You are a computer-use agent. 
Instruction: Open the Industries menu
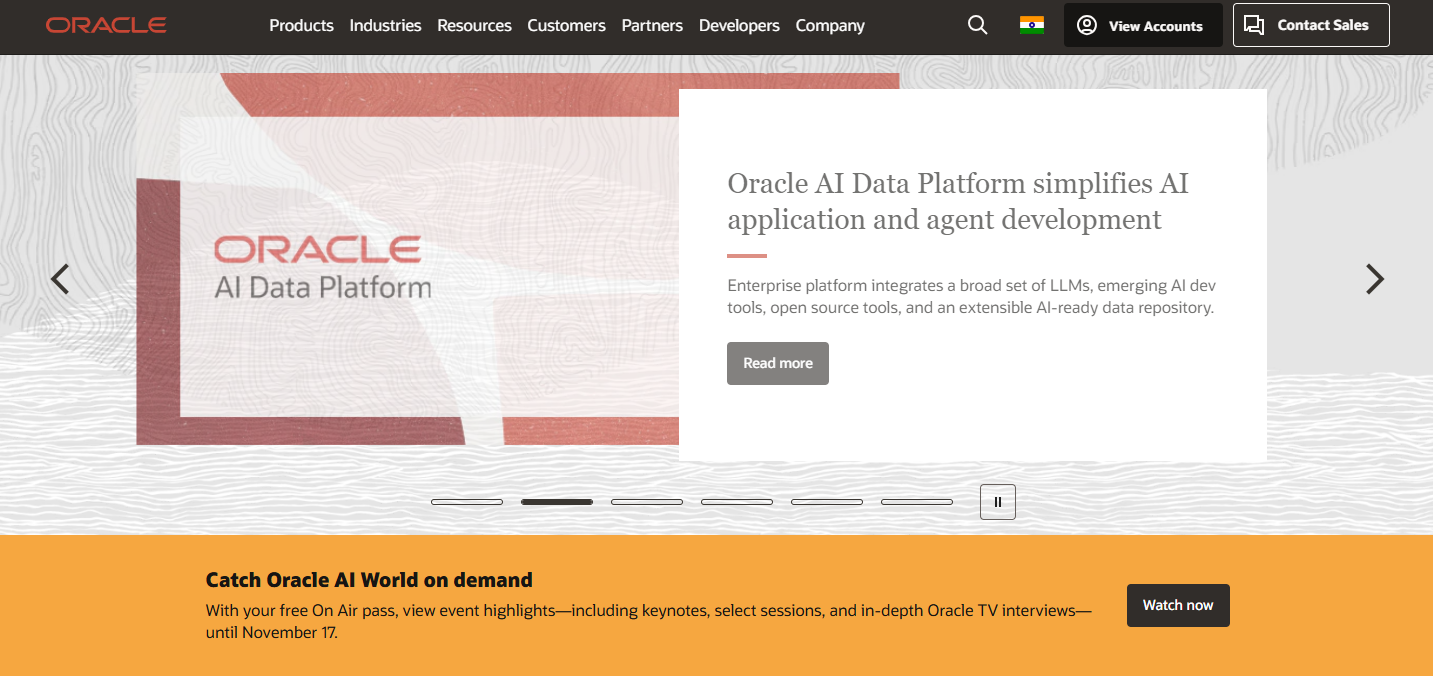coord(385,25)
